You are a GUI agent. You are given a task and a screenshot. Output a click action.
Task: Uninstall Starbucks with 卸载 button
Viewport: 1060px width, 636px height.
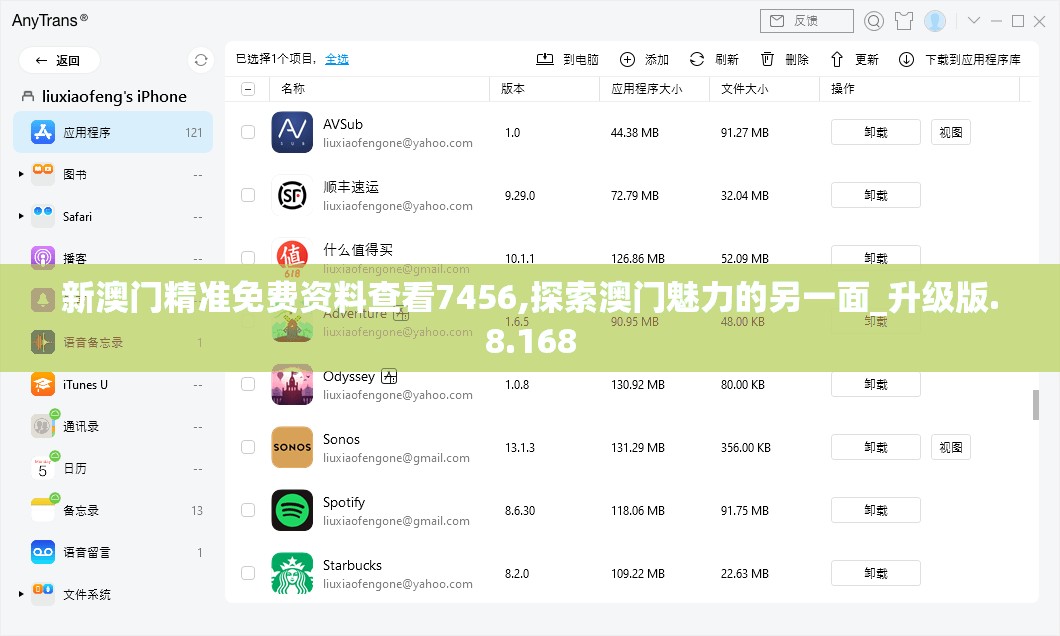[x=875, y=572]
